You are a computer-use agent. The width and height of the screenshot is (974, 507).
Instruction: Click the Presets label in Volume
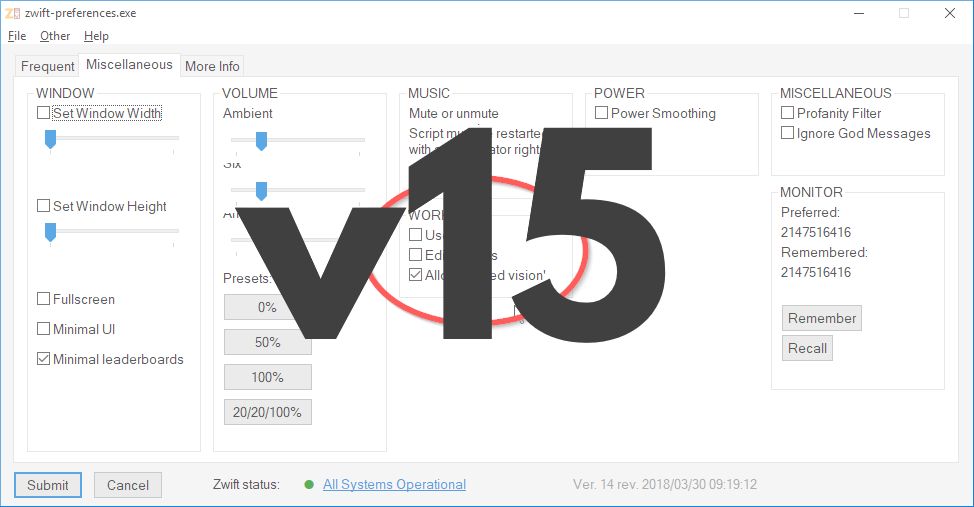[247, 278]
